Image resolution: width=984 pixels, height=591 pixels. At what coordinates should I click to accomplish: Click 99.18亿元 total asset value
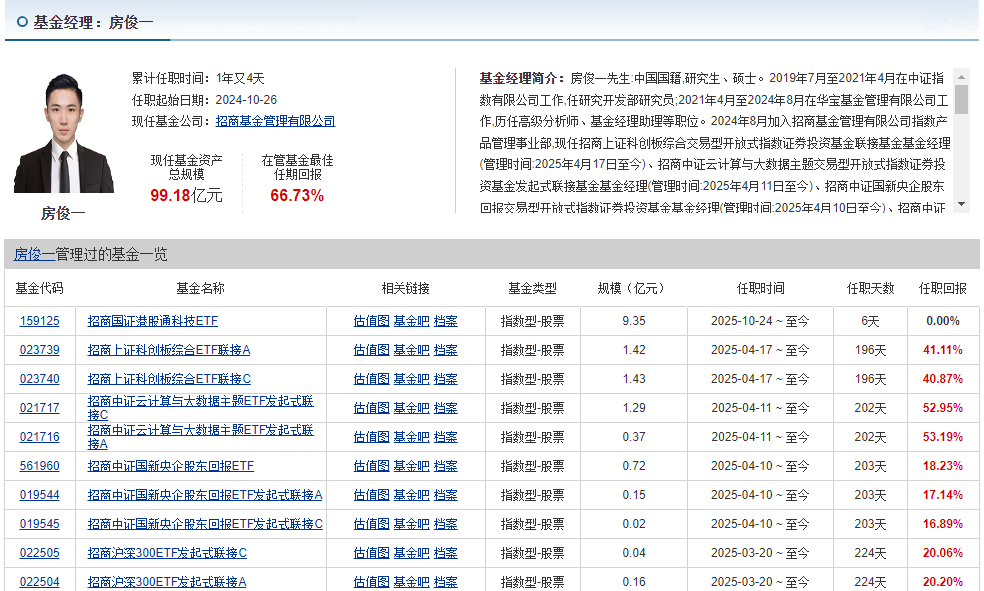click(186, 196)
